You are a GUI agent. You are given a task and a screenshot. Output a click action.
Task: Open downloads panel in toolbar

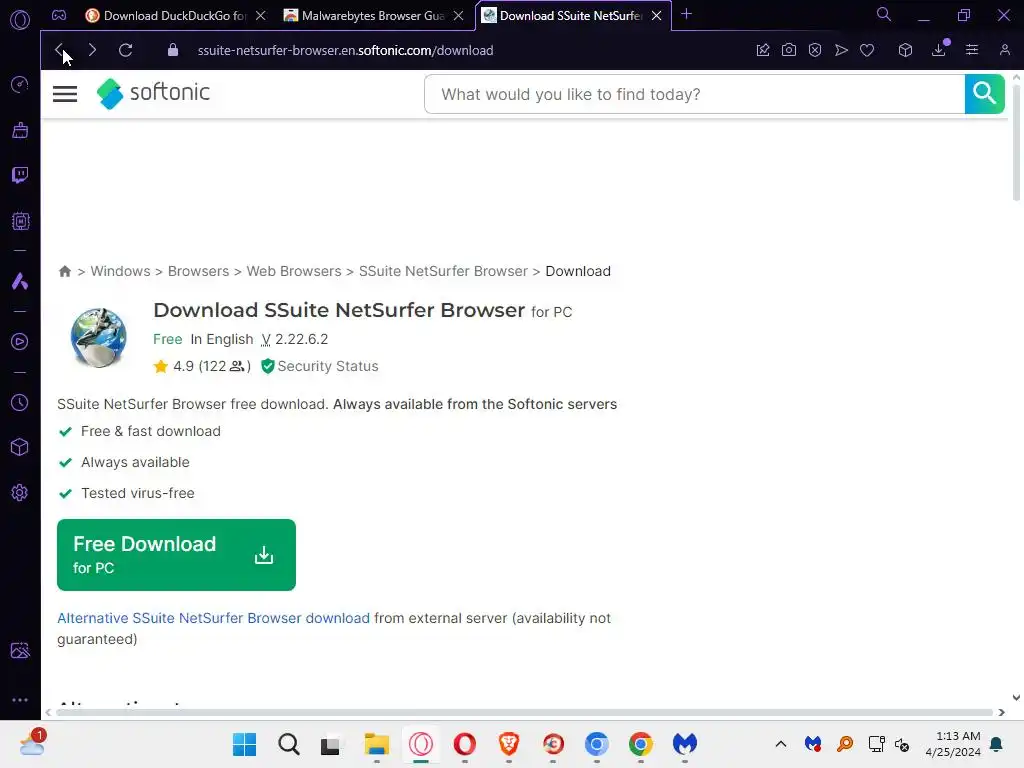[x=939, y=50]
